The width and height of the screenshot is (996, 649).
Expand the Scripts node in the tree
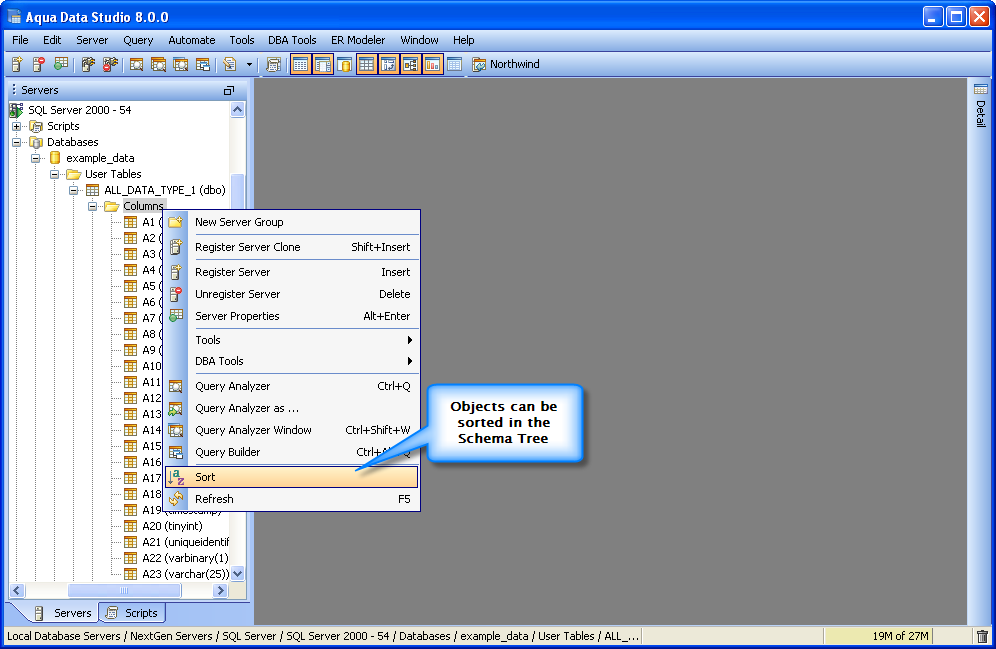click(17, 126)
